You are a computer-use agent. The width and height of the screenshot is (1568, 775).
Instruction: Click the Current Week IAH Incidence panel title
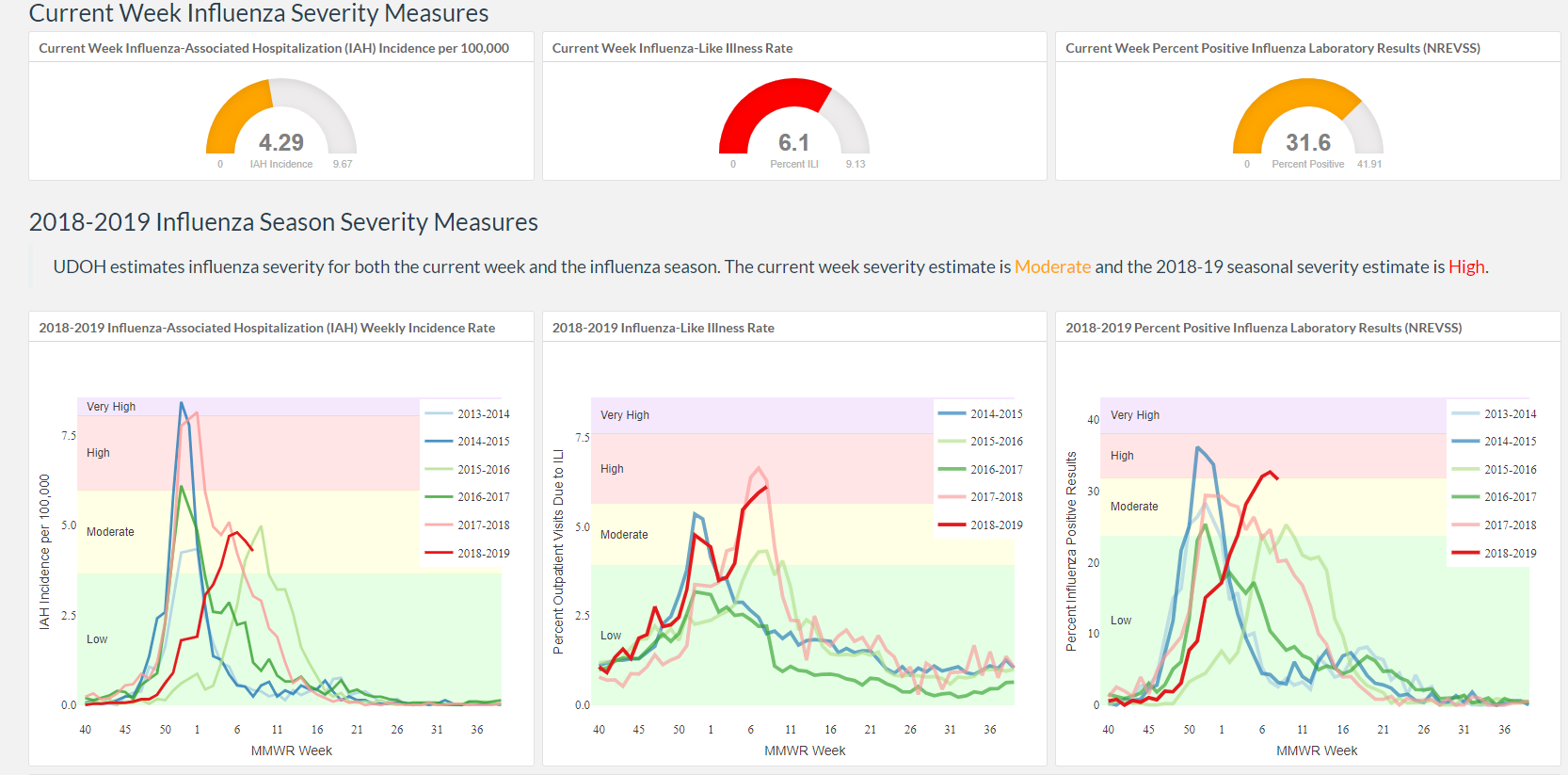pos(274,48)
